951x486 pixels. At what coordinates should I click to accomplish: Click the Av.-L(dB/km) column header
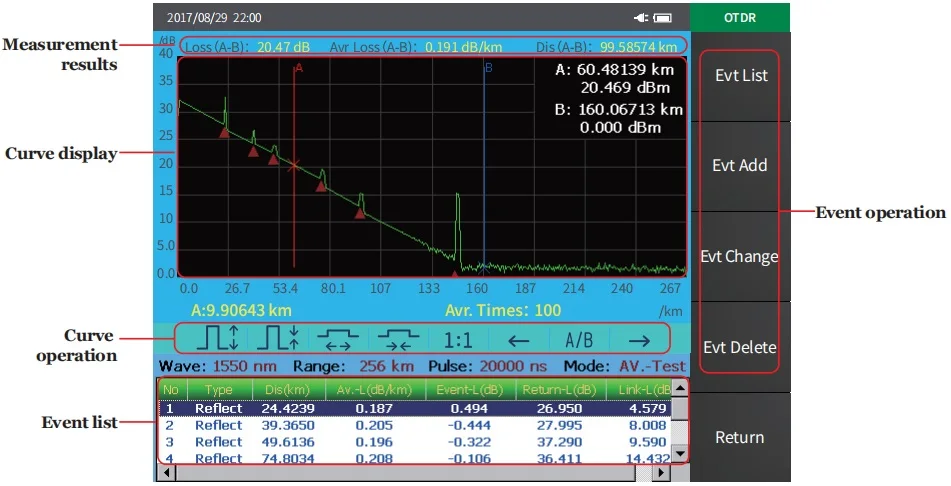tap(375, 390)
